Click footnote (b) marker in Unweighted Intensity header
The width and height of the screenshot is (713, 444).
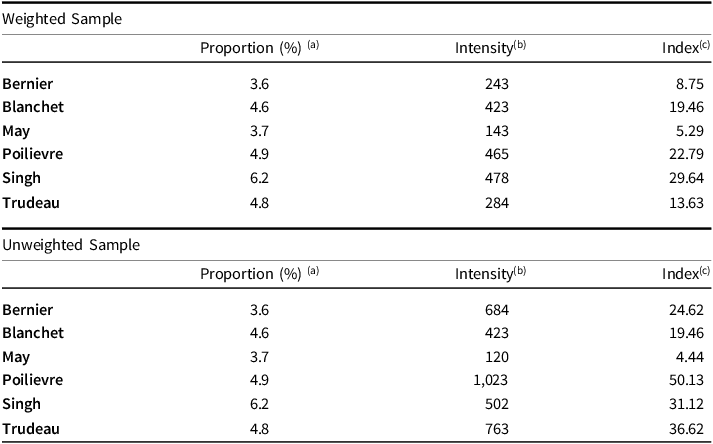point(520,271)
